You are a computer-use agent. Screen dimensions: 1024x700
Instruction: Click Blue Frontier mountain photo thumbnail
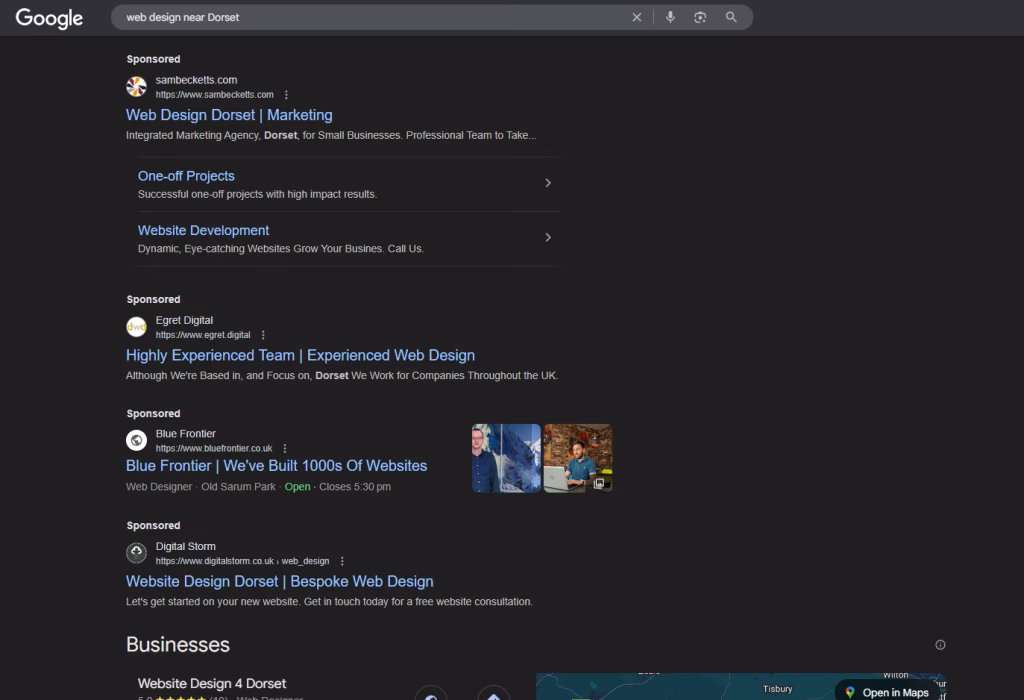pyautogui.click(x=506, y=458)
